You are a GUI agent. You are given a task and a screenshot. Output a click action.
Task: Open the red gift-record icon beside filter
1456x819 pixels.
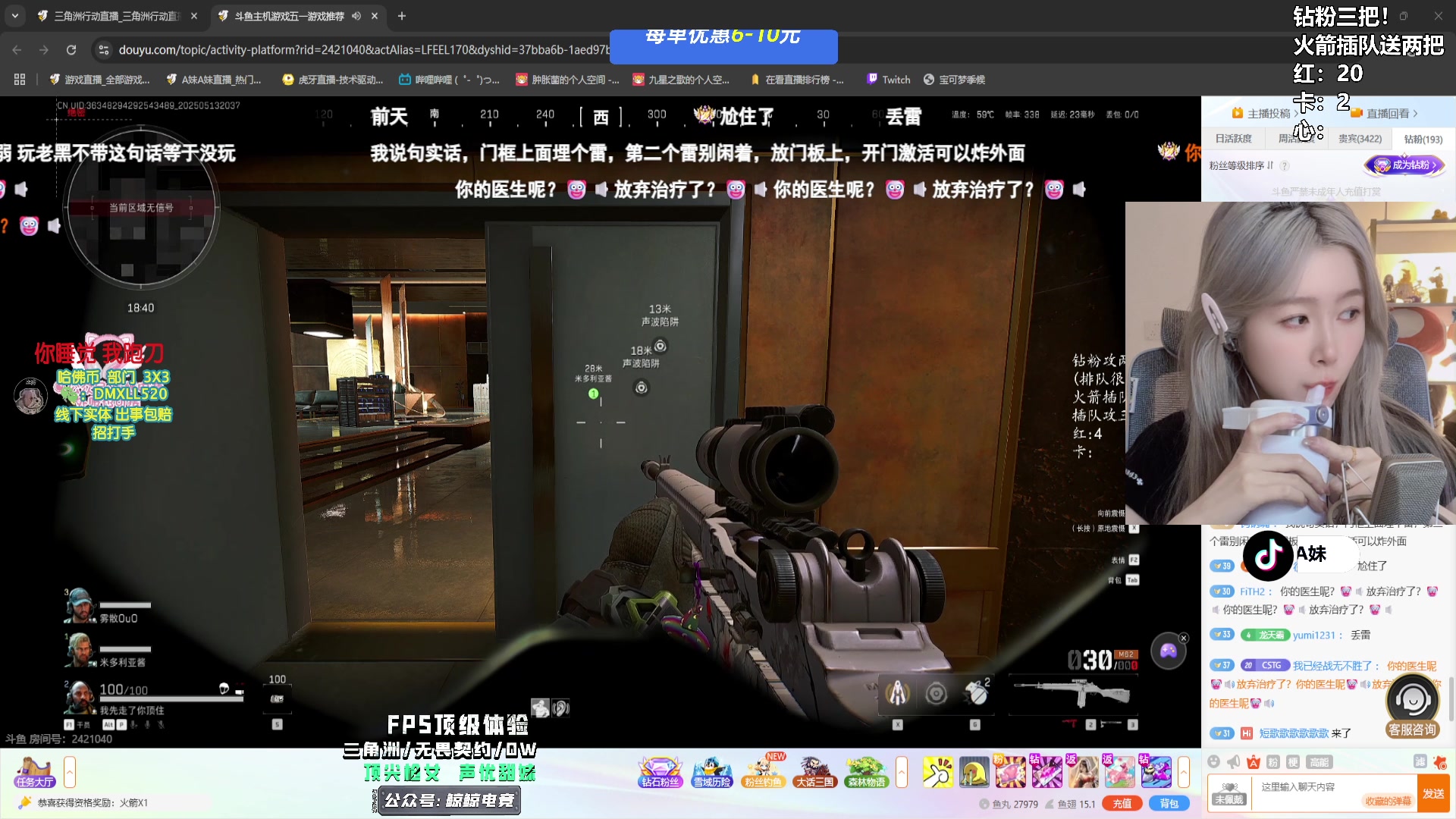[x=1440, y=762]
